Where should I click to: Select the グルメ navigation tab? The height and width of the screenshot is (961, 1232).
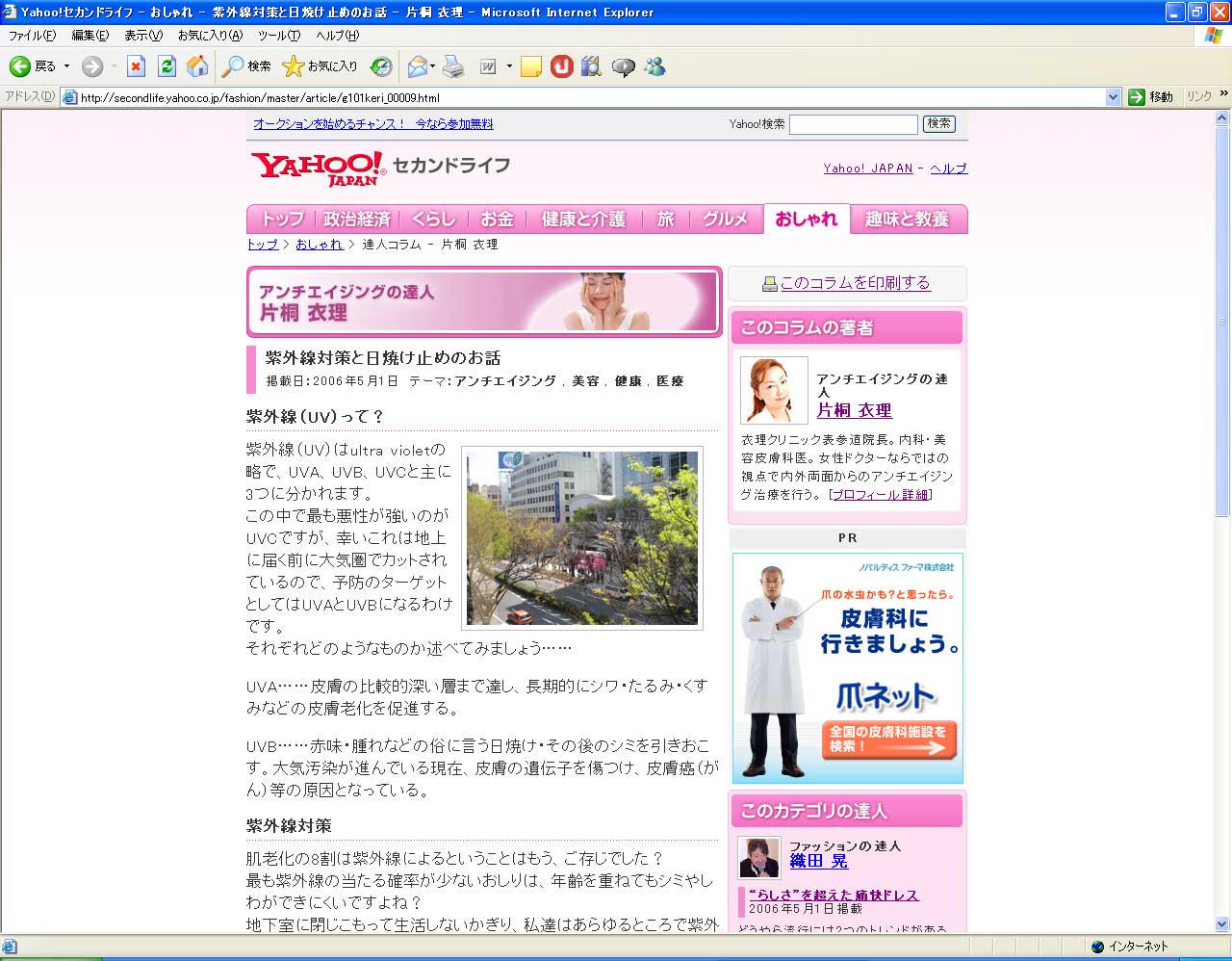(725, 220)
